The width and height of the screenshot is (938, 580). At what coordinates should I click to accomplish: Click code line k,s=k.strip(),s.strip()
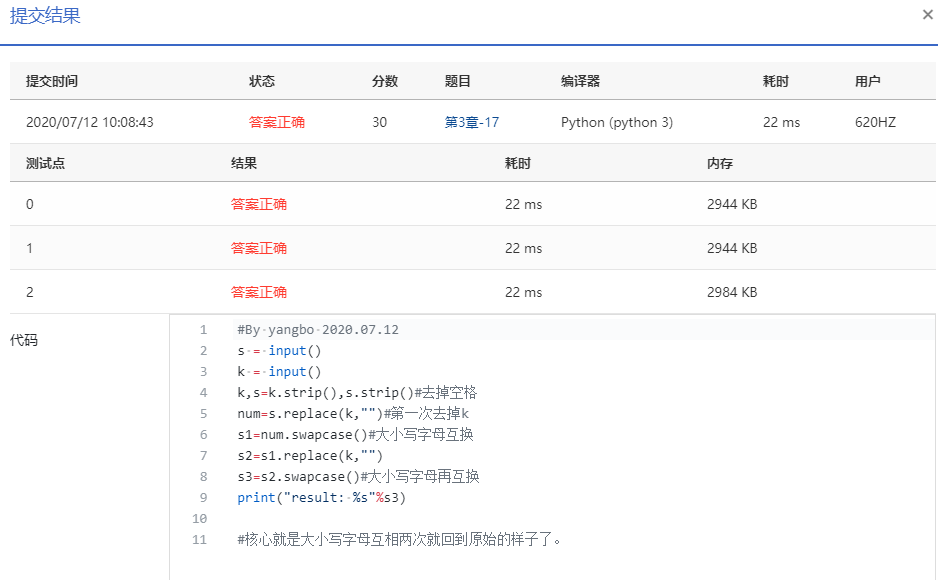(357, 393)
